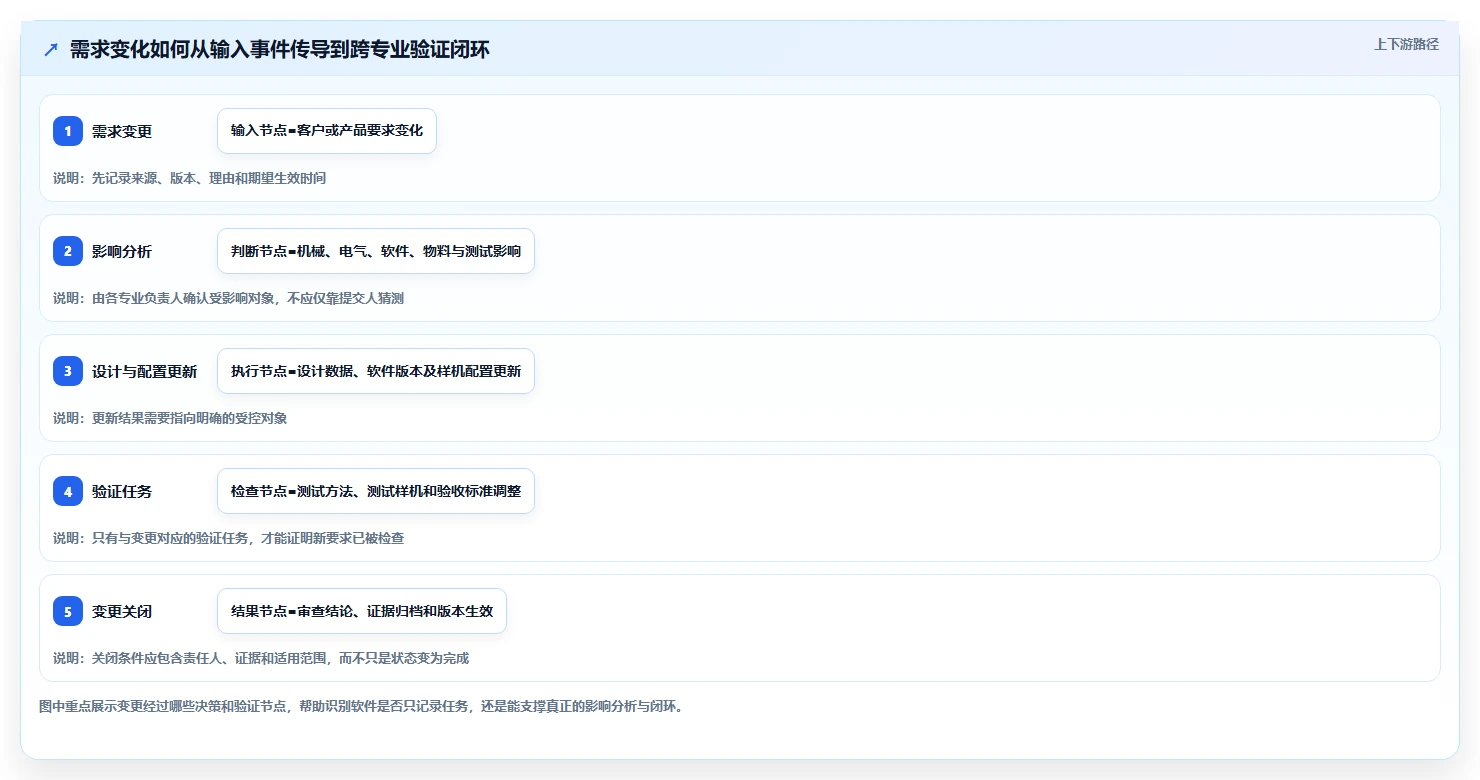Click the step 3 number badge

coord(68,371)
